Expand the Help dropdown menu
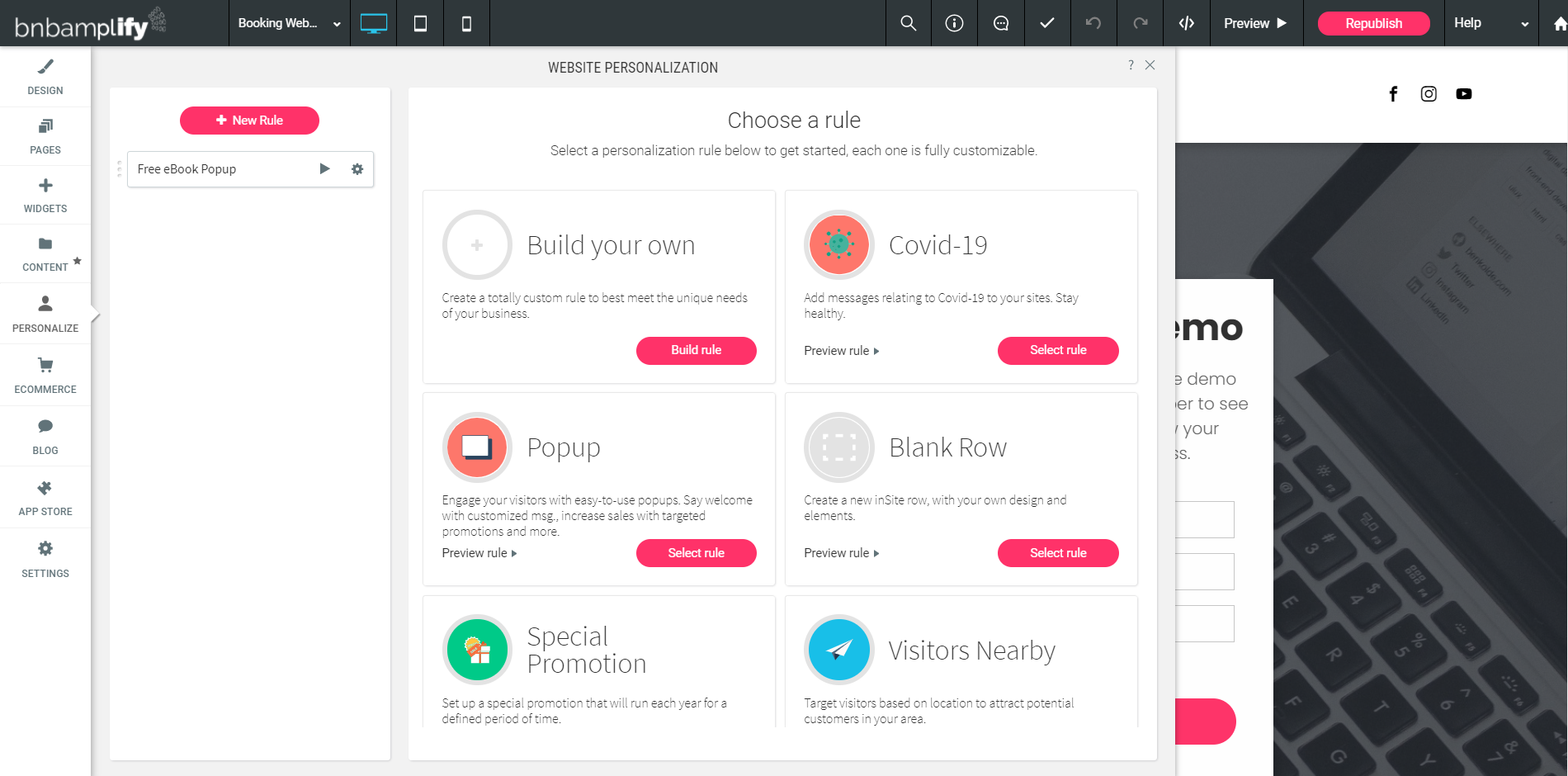Screen dimensions: 1568x776 (x=1490, y=23)
